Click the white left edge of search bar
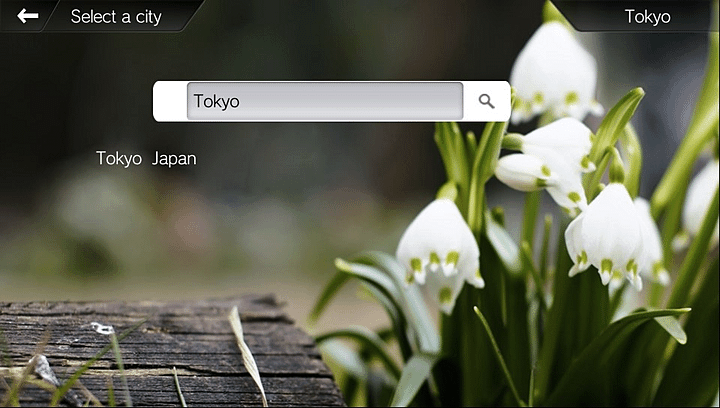Image resolution: width=720 pixels, height=408 pixels. (169, 101)
